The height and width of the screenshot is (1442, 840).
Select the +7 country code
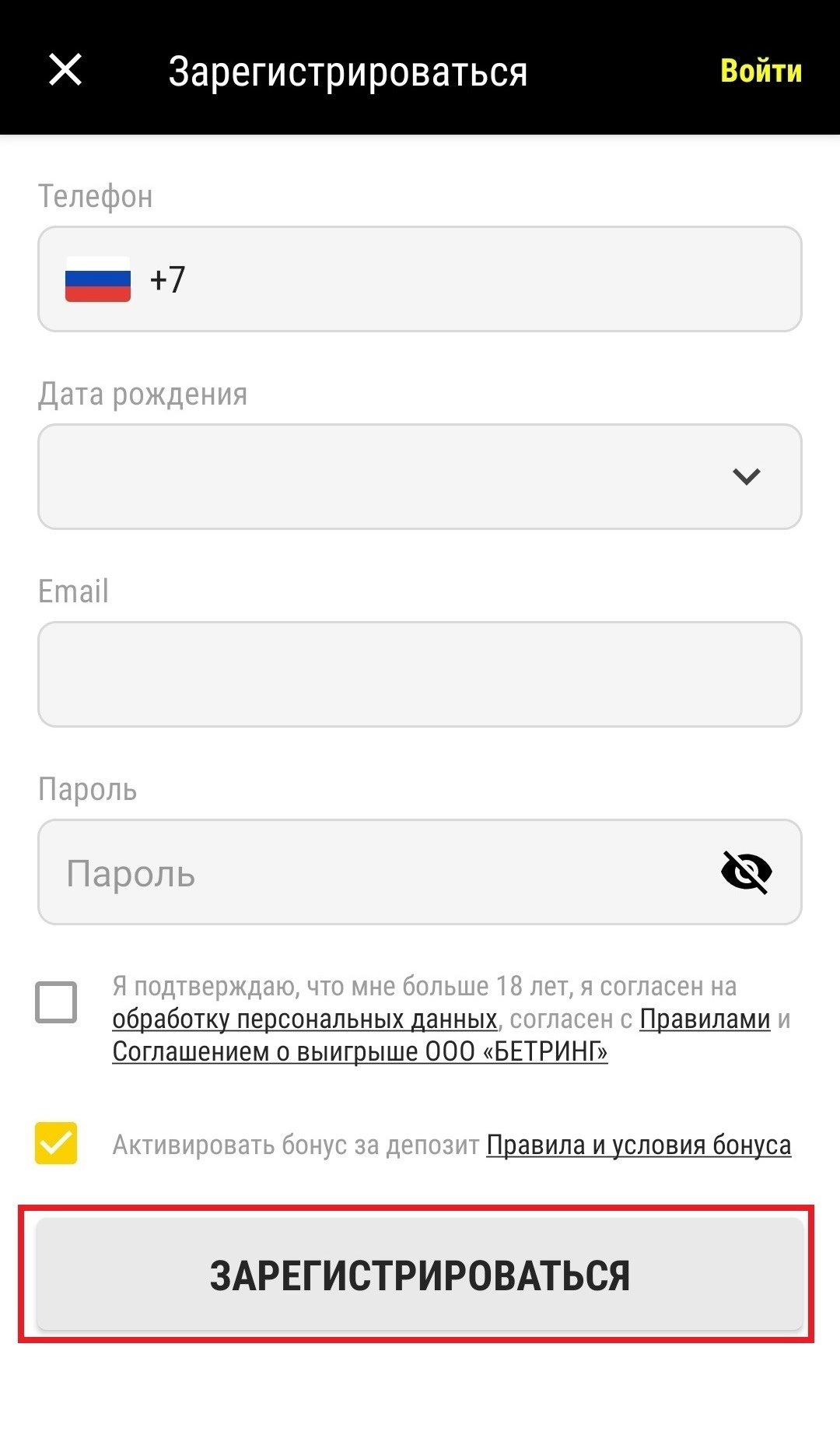click(167, 279)
